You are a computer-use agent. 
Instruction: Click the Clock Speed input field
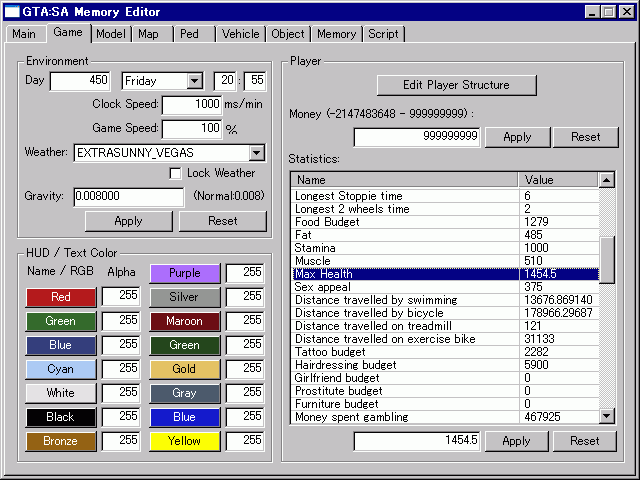192,105
